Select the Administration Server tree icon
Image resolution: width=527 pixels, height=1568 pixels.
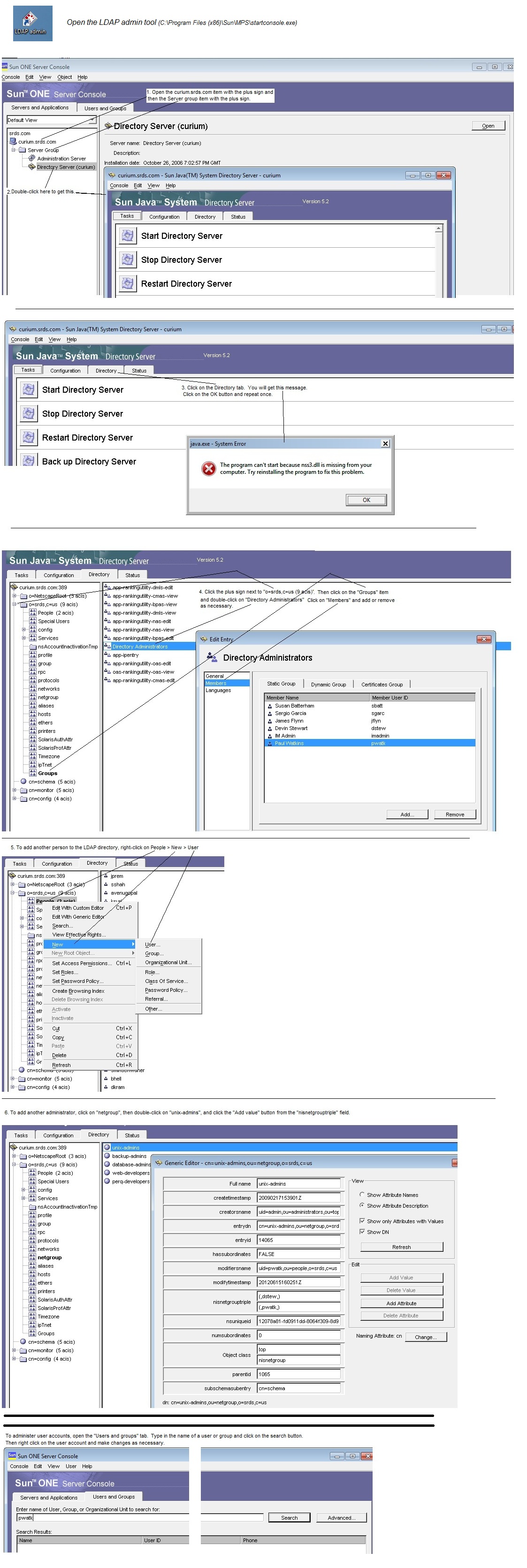click(x=31, y=158)
